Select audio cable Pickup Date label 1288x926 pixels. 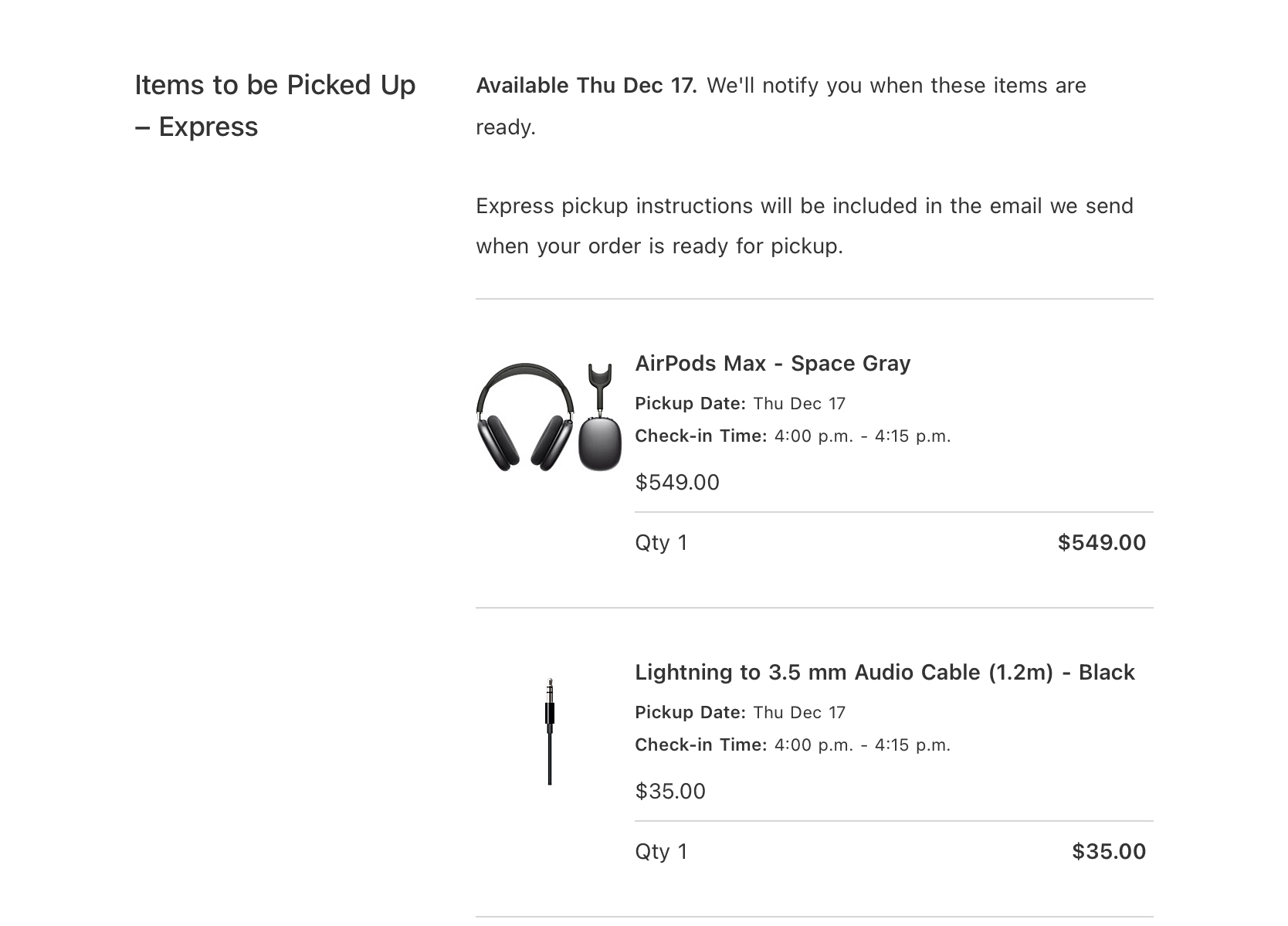[x=690, y=712]
